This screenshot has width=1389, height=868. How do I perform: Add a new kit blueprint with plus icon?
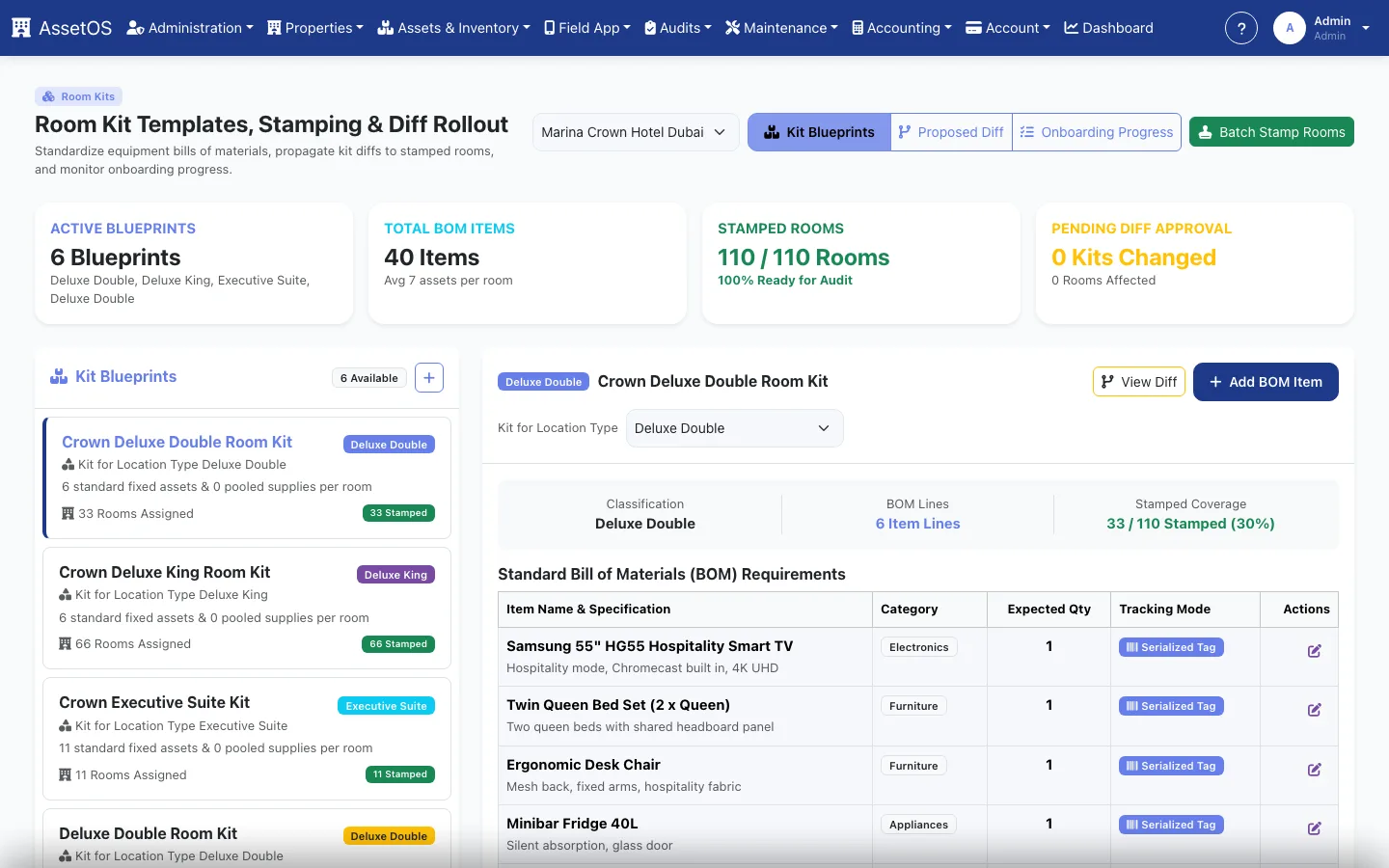[x=429, y=378]
